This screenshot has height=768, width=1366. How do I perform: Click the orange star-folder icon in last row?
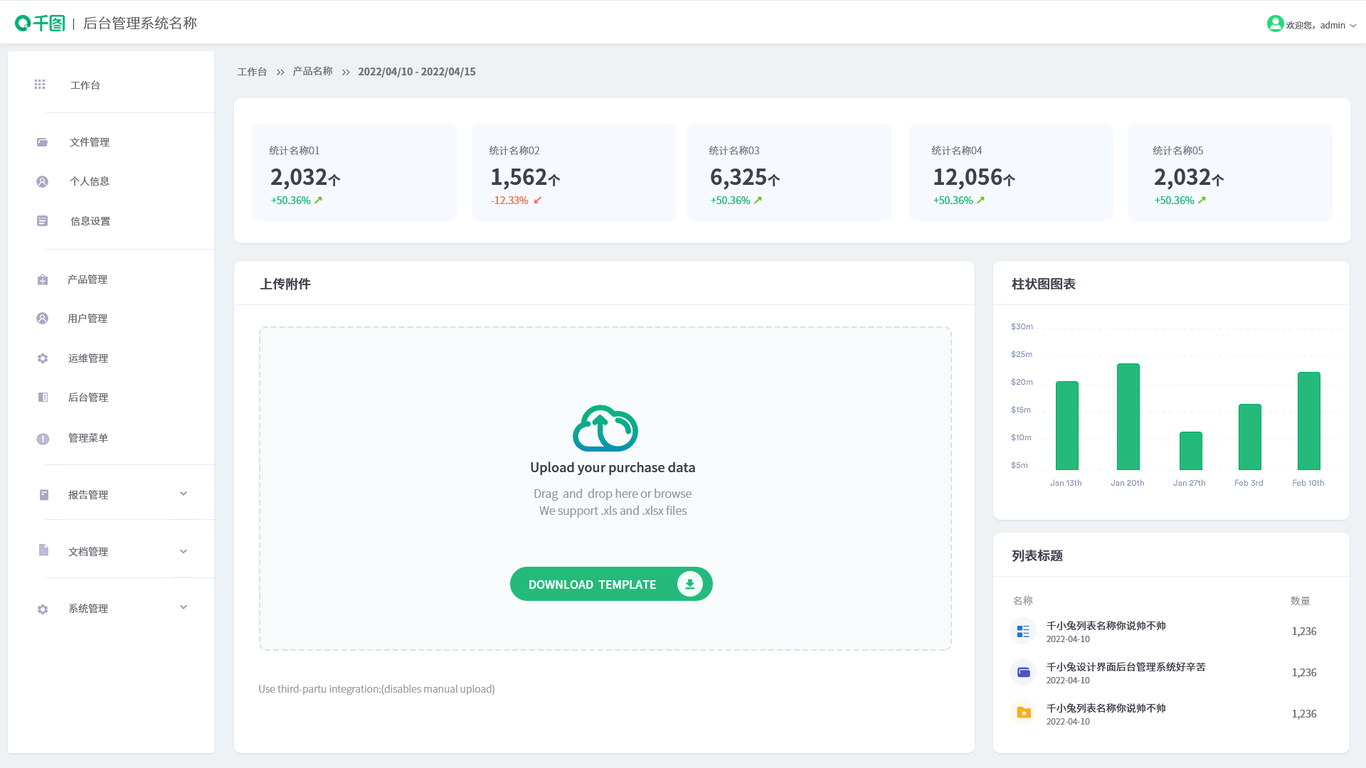tap(1023, 713)
